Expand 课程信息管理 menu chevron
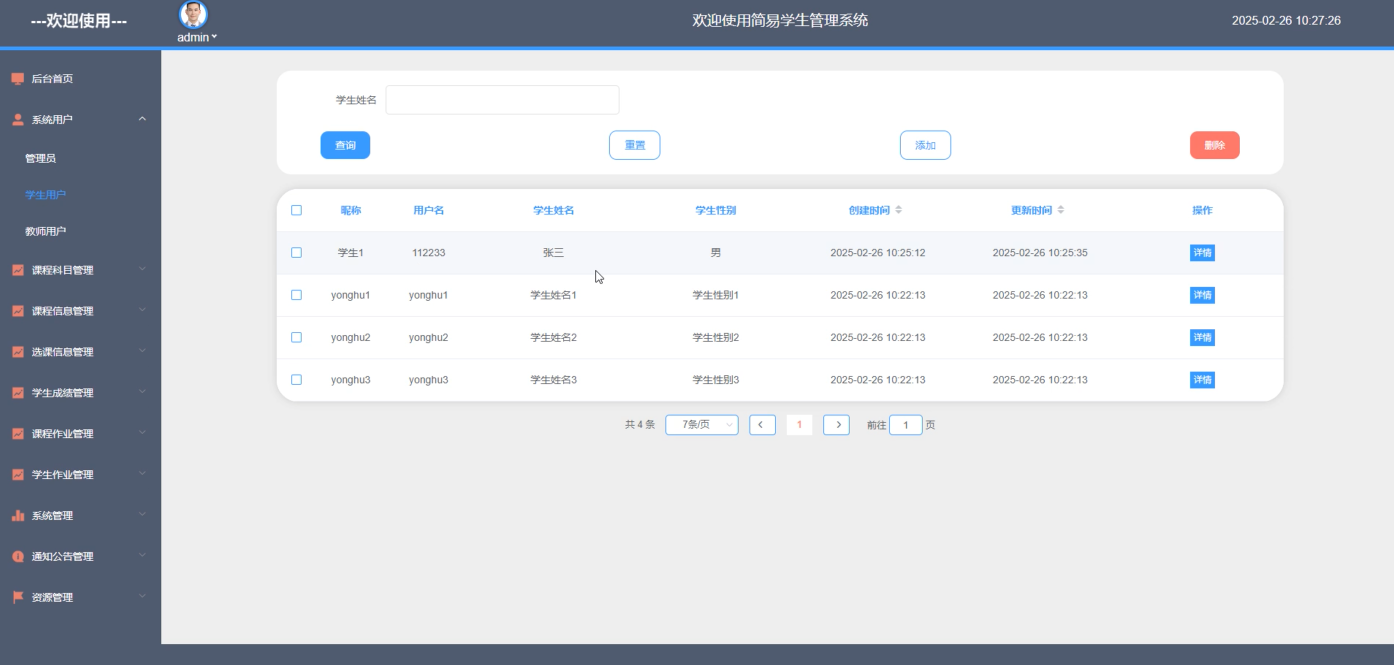The image size is (1394, 665). [142, 310]
